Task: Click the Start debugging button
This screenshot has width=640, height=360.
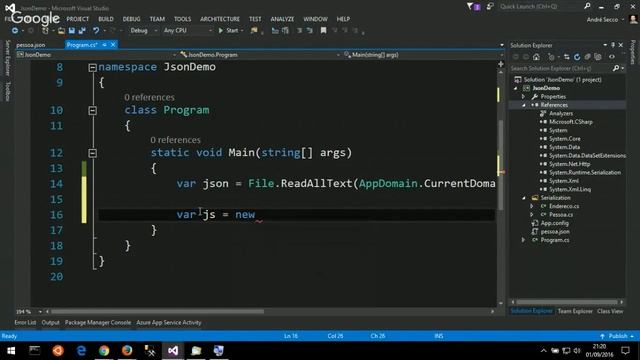Action: pyautogui.click(x=229, y=31)
